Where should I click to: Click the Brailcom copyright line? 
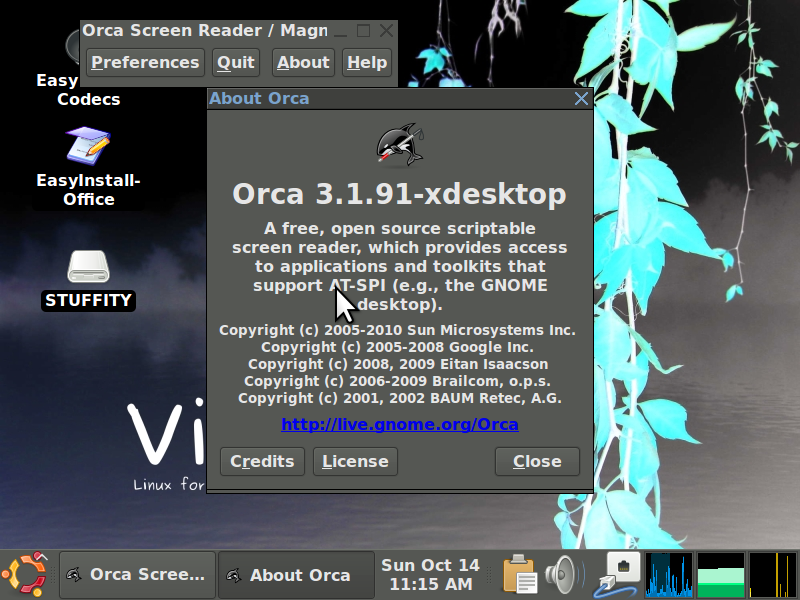point(397,381)
